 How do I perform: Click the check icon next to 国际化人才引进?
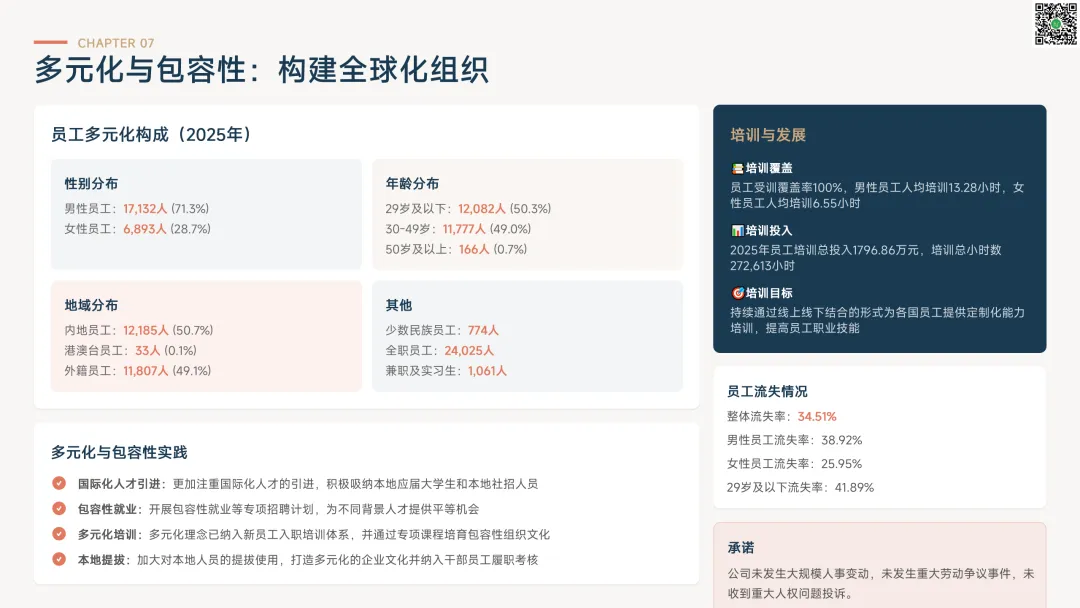pyautogui.click(x=59, y=483)
